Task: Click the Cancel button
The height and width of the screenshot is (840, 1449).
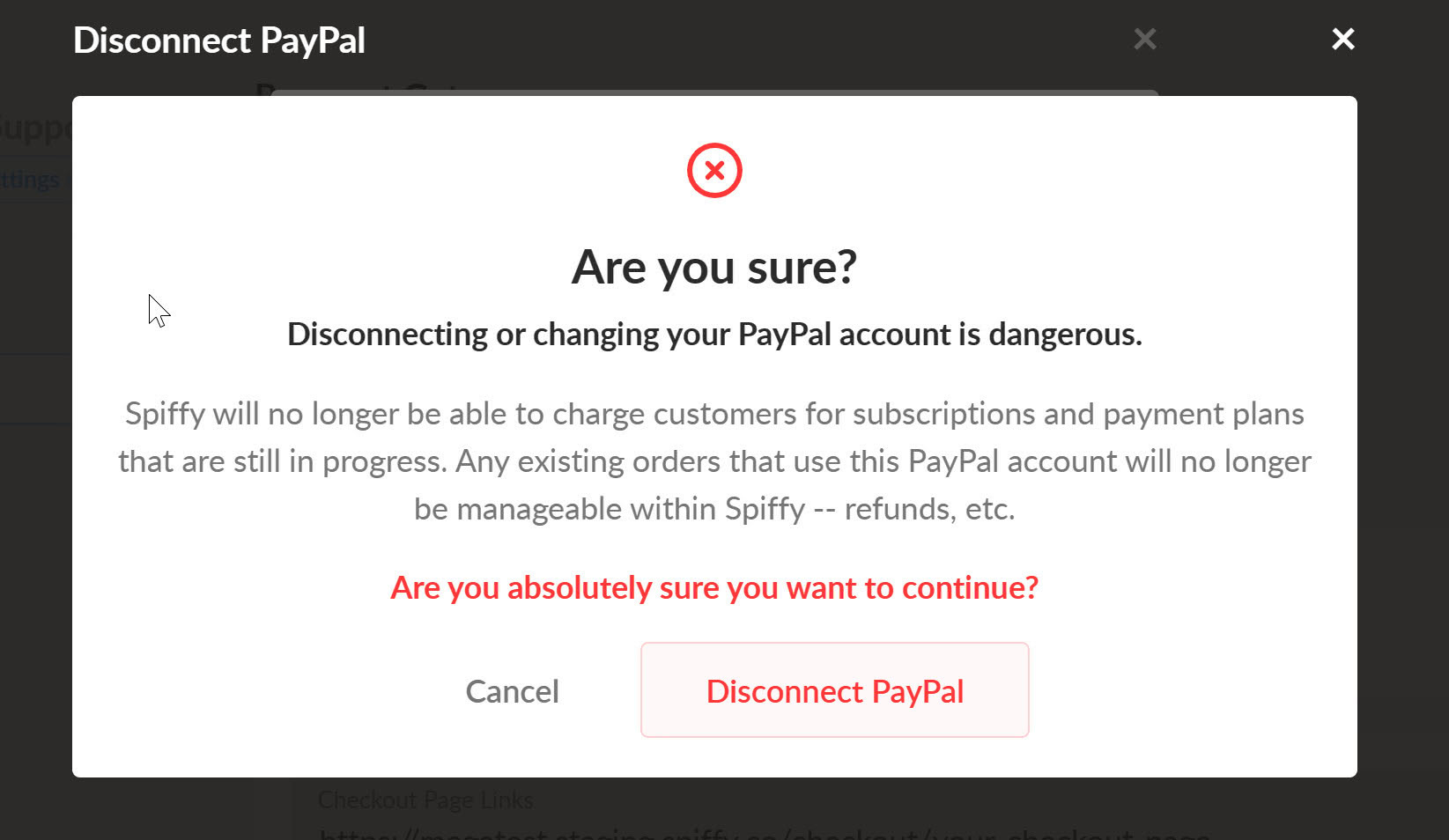Action: [512, 691]
